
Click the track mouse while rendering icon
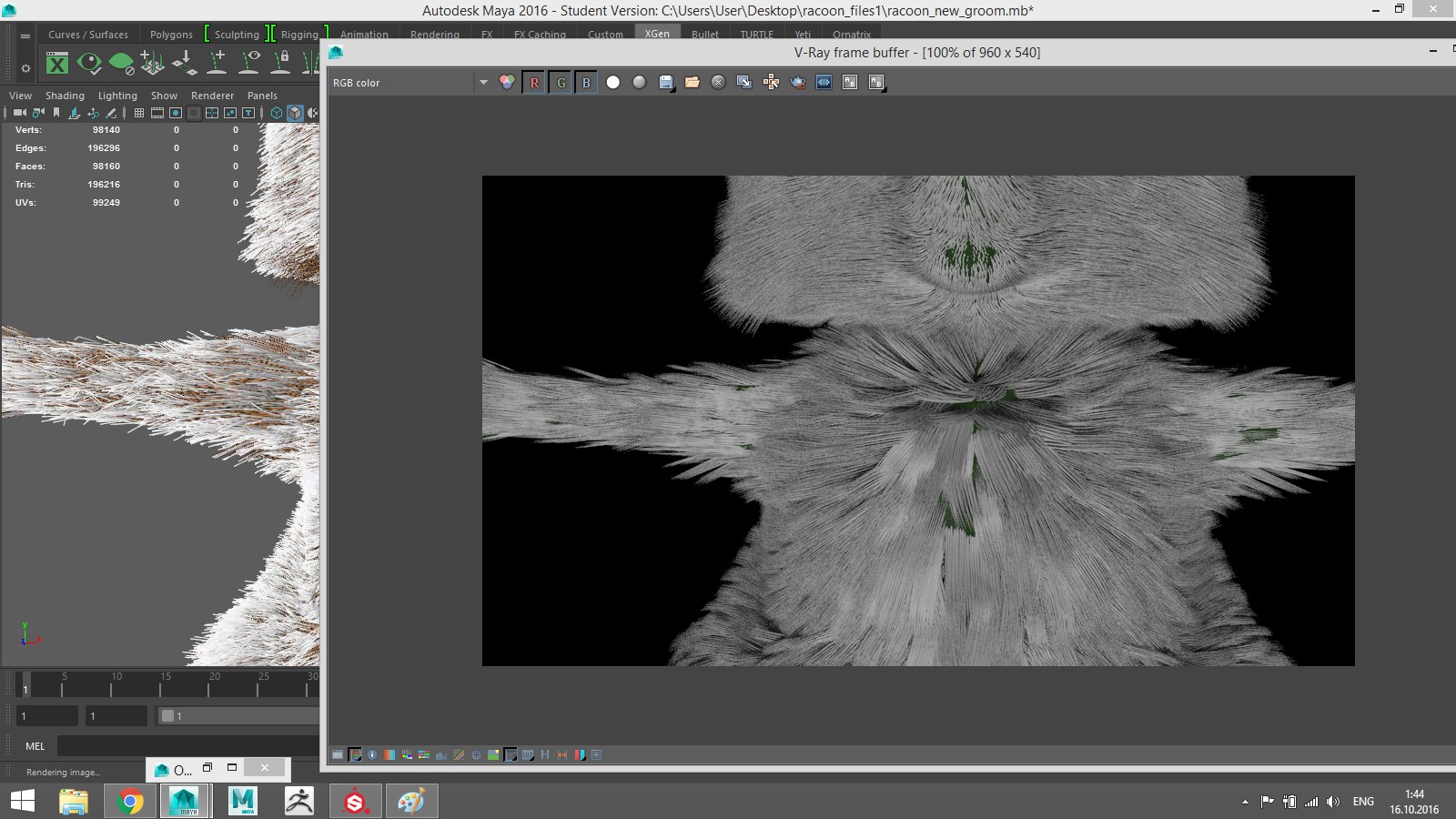[x=771, y=83]
